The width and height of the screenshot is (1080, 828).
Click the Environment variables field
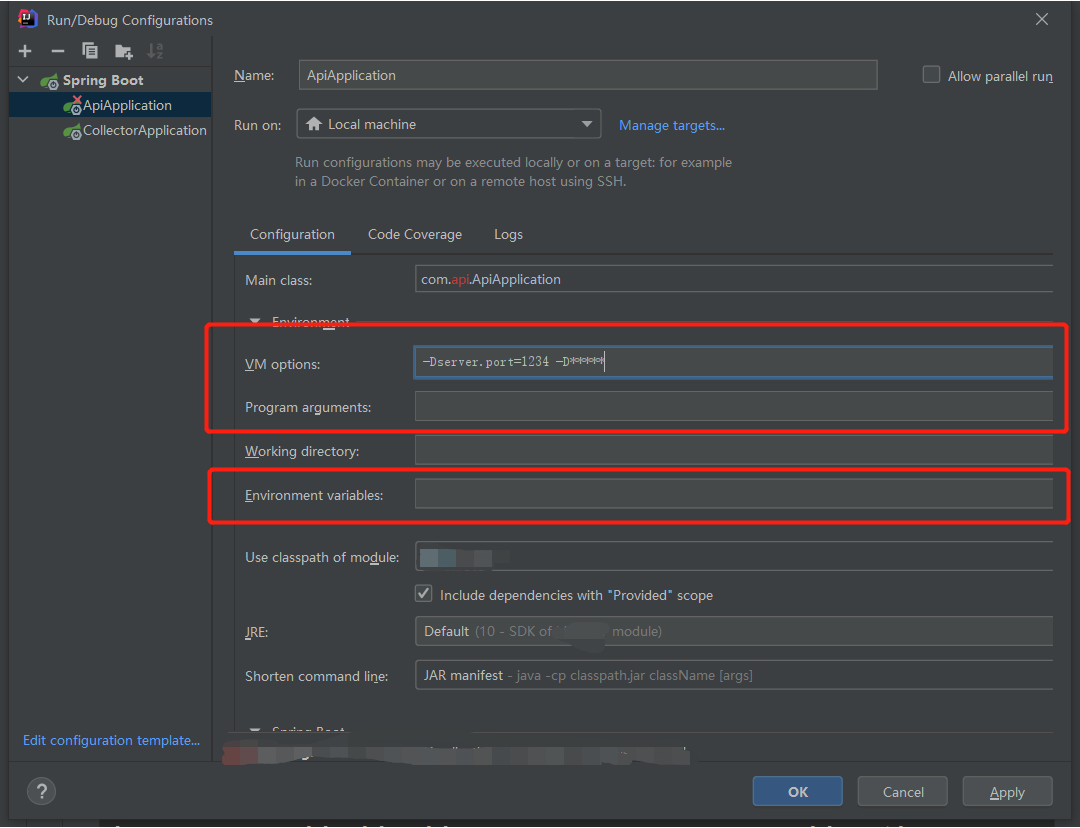pos(734,494)
